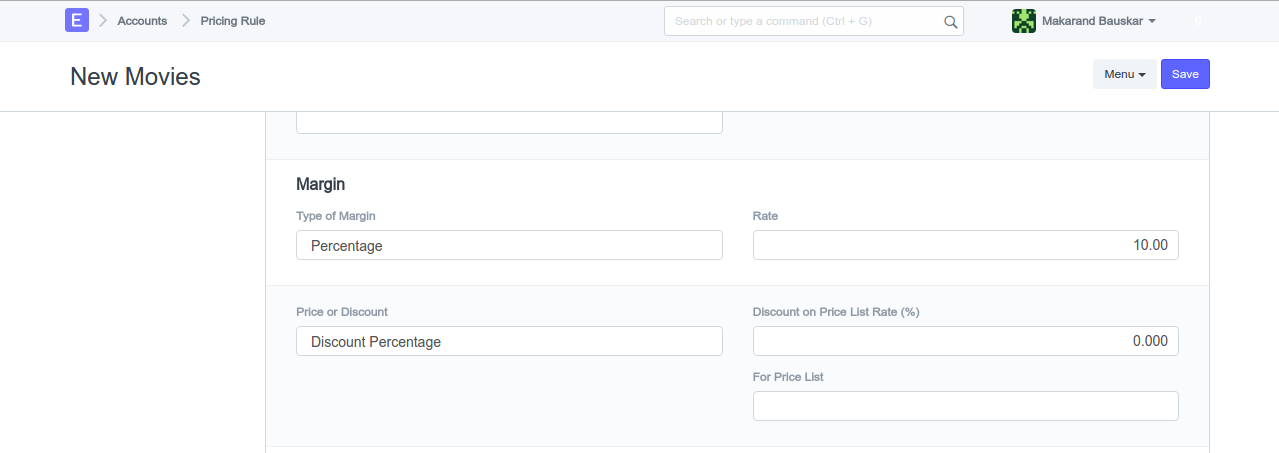Image resolution: width=1279 pixels, height=453 pixels.
Task: Open the Makarand Bauskar user dropdown
Action: pos(1098,21)
